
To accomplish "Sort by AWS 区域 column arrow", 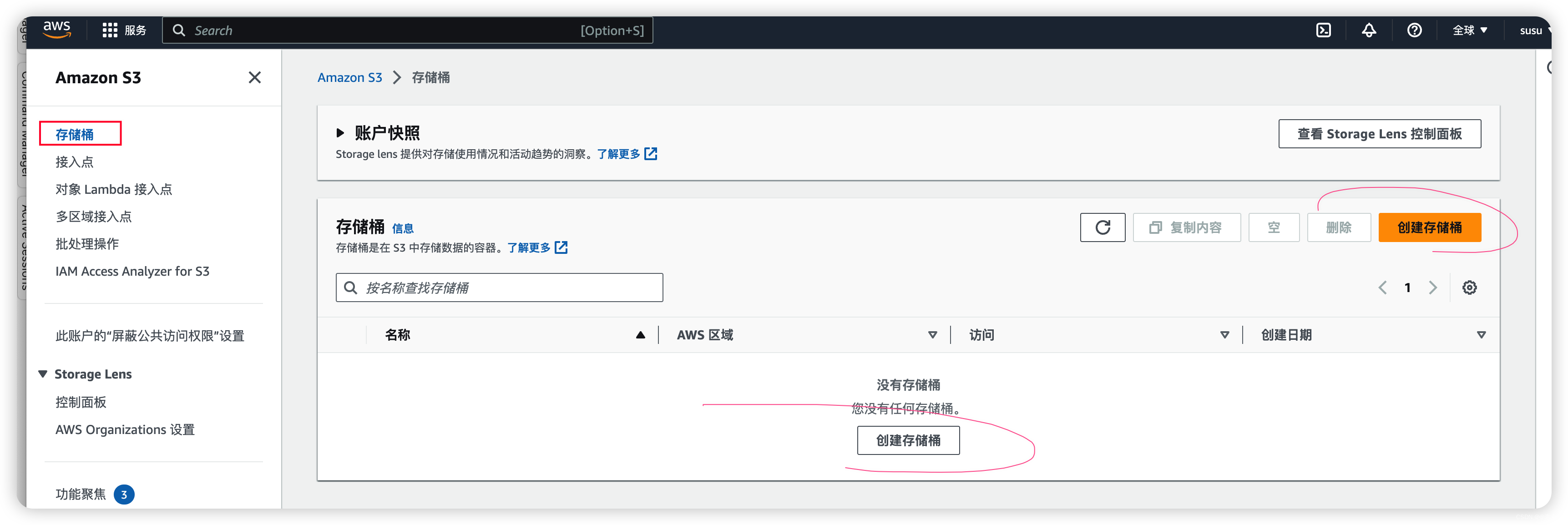I will [932, 335].
